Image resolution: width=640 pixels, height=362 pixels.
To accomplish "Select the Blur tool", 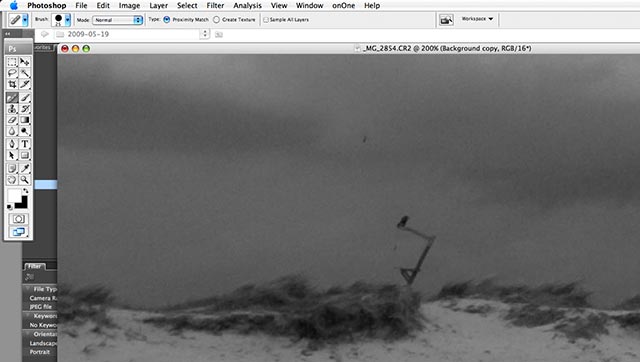I will pos(12,131).
